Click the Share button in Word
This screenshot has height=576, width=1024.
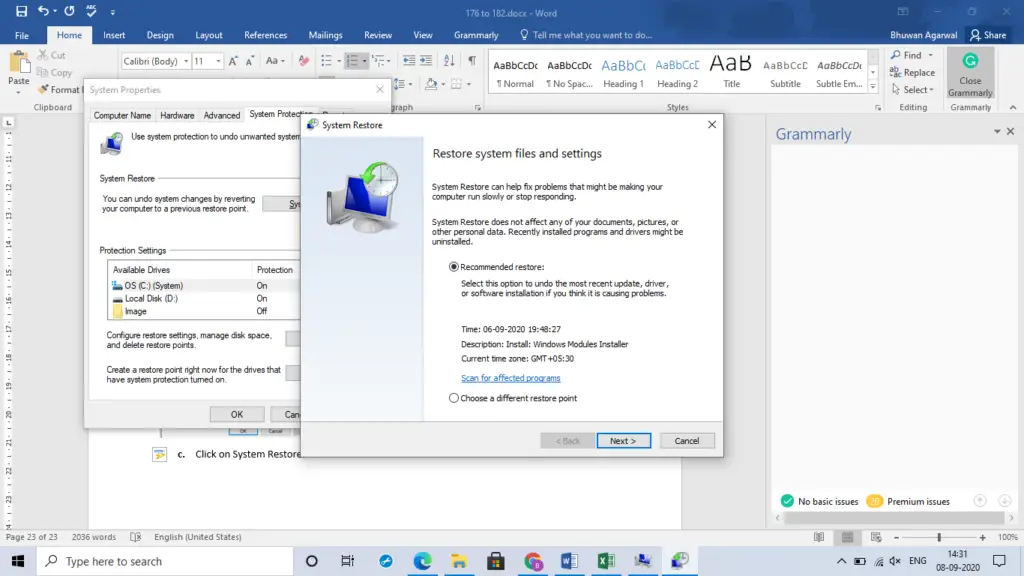(x=988, y=35)
